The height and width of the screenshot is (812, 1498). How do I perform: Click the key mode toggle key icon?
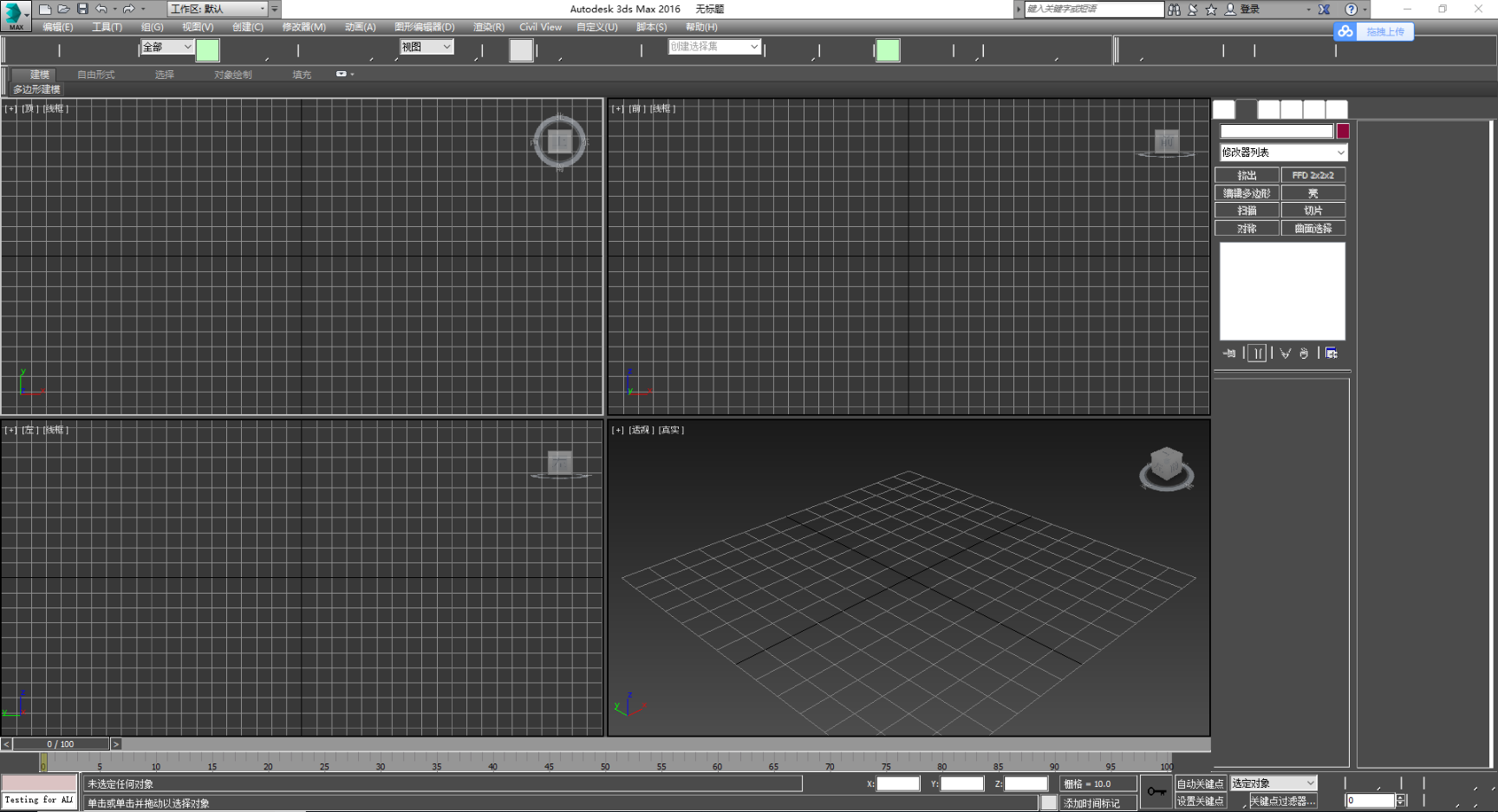click(1156, 791)
